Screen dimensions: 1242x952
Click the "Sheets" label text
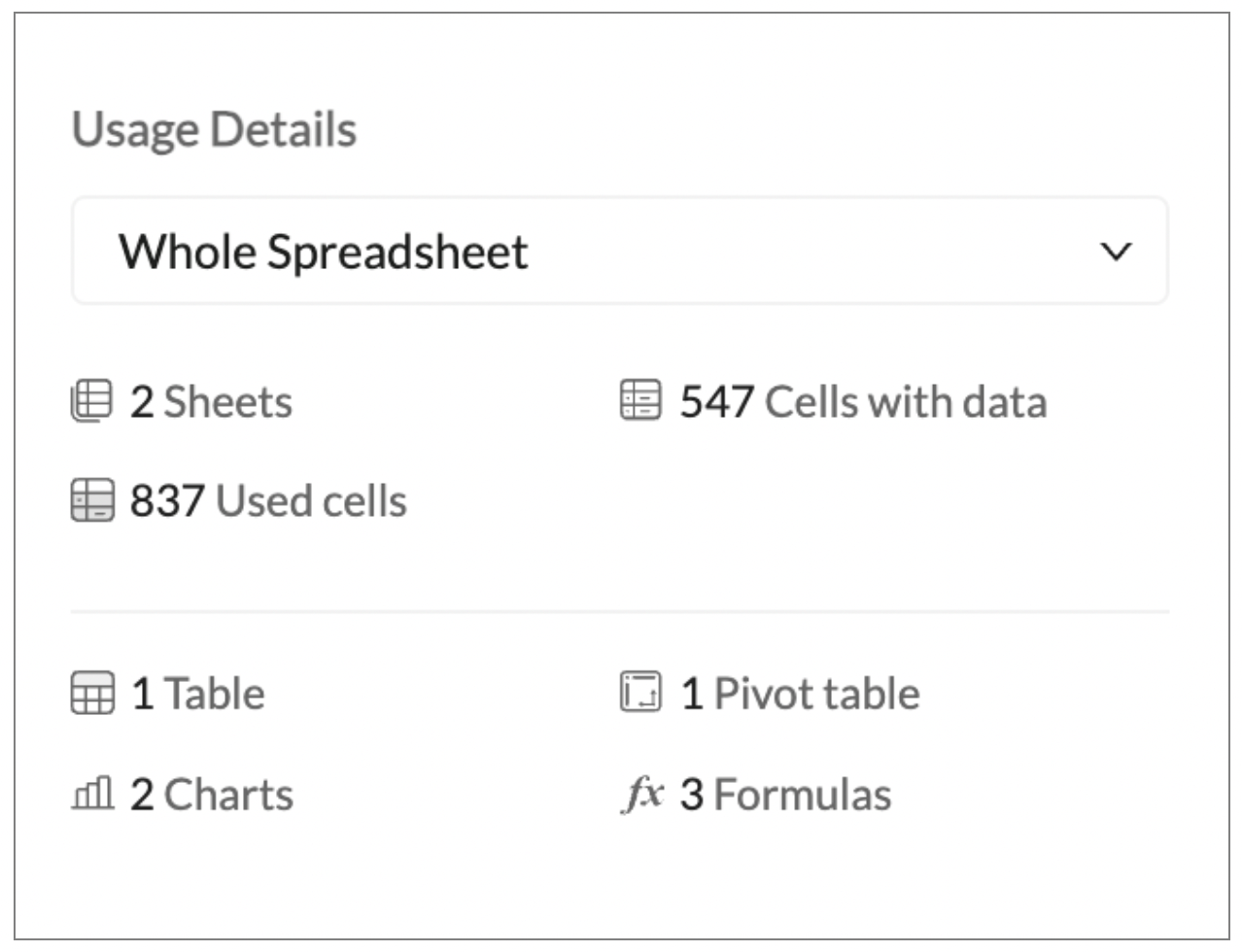228,402
